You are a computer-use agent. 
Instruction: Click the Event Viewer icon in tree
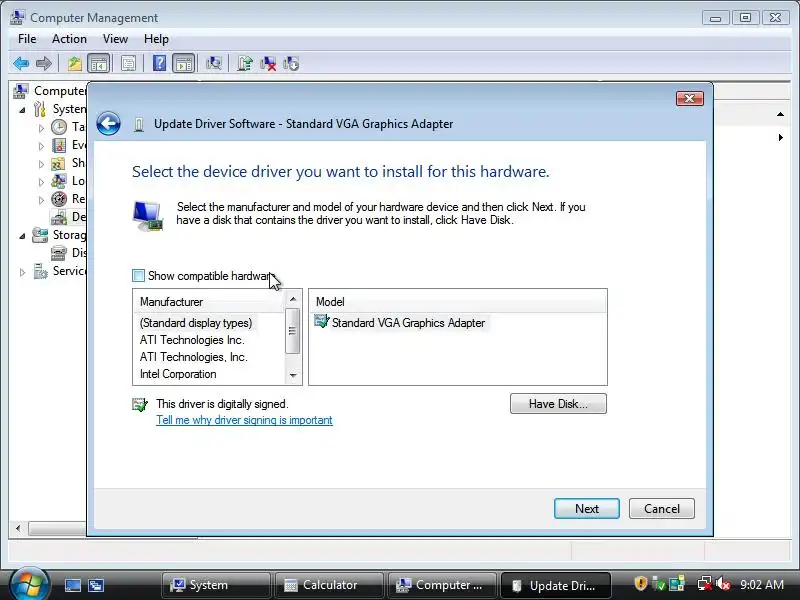59,145
